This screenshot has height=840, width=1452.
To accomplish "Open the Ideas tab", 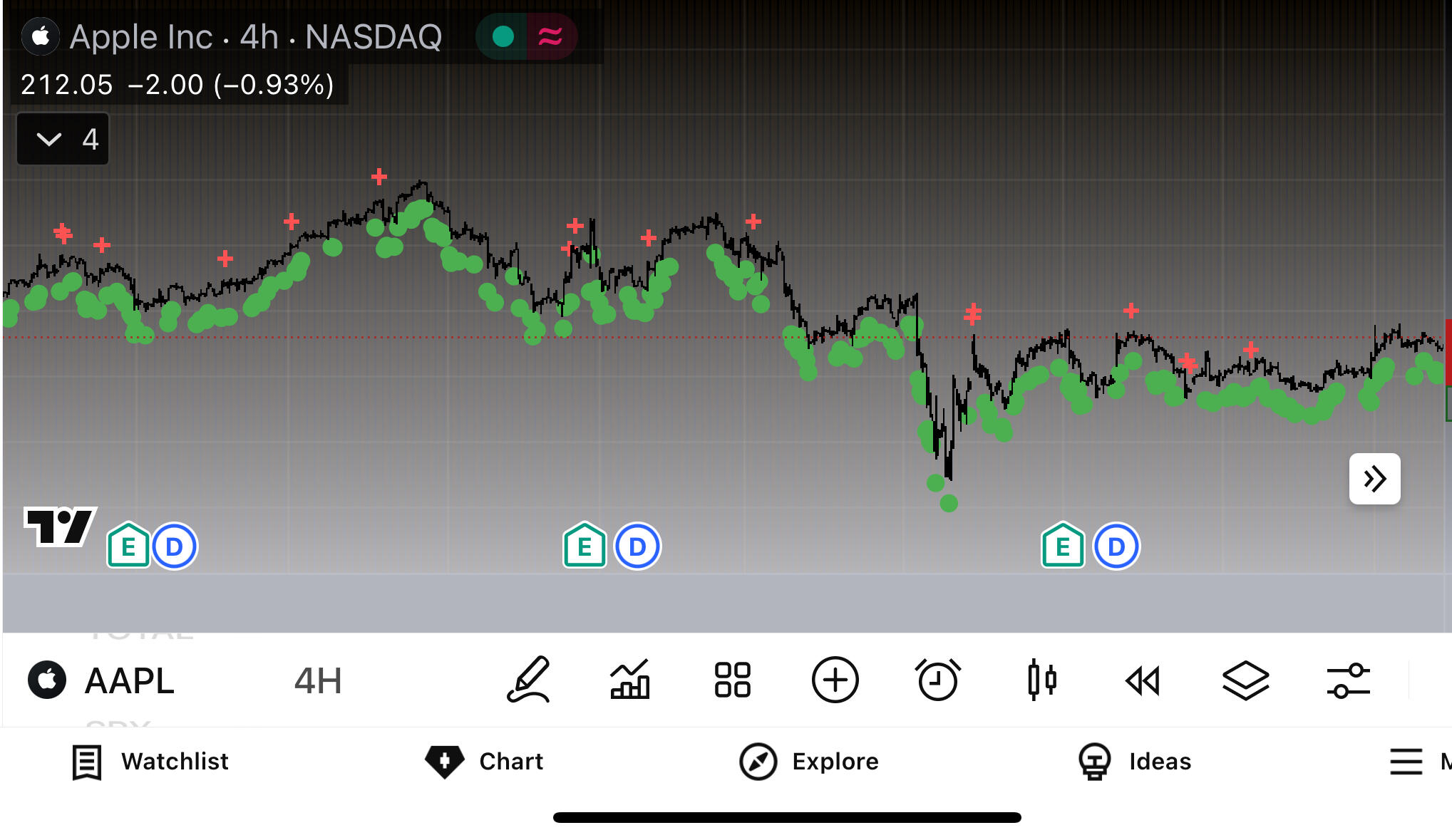I will [x=1135, y=762].
